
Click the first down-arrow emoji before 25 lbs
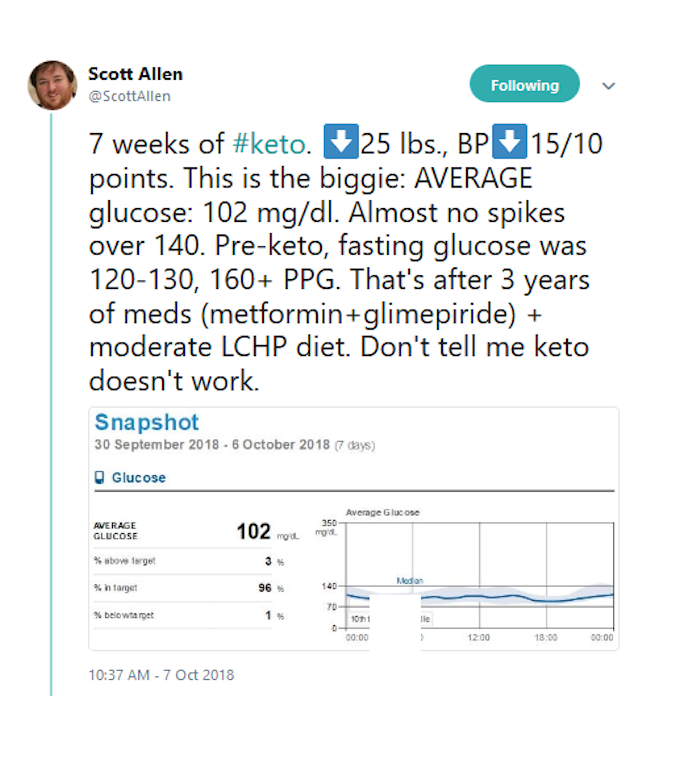(341, 142)
